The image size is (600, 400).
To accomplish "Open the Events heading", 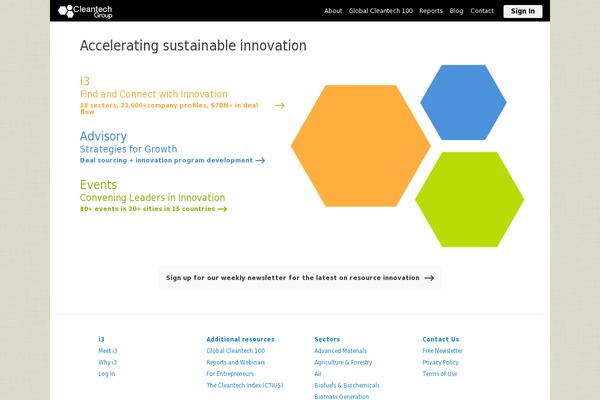I will coord(98,185).
